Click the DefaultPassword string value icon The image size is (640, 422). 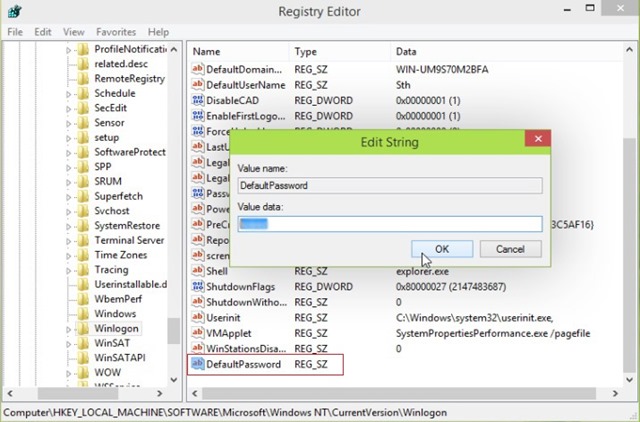pyautogui.click(x=198, y=364)
